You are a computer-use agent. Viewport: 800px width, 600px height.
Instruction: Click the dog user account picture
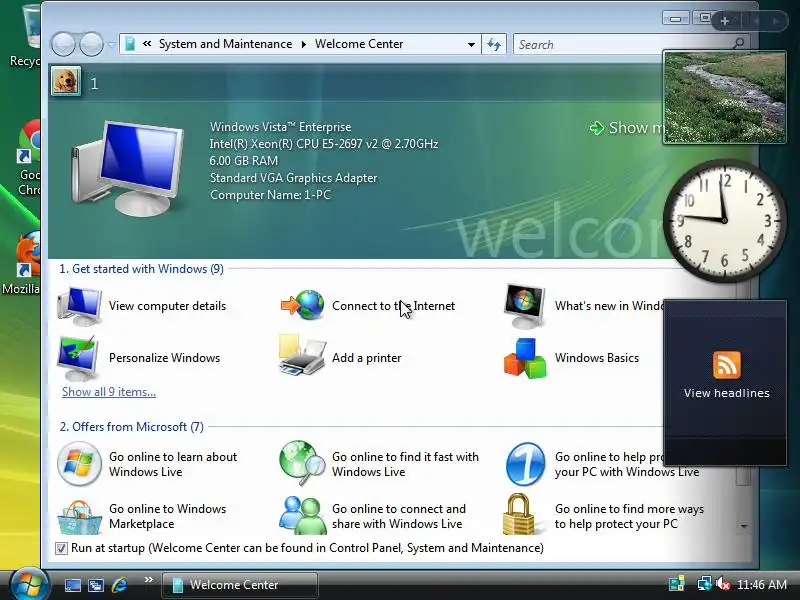(66, 81)
